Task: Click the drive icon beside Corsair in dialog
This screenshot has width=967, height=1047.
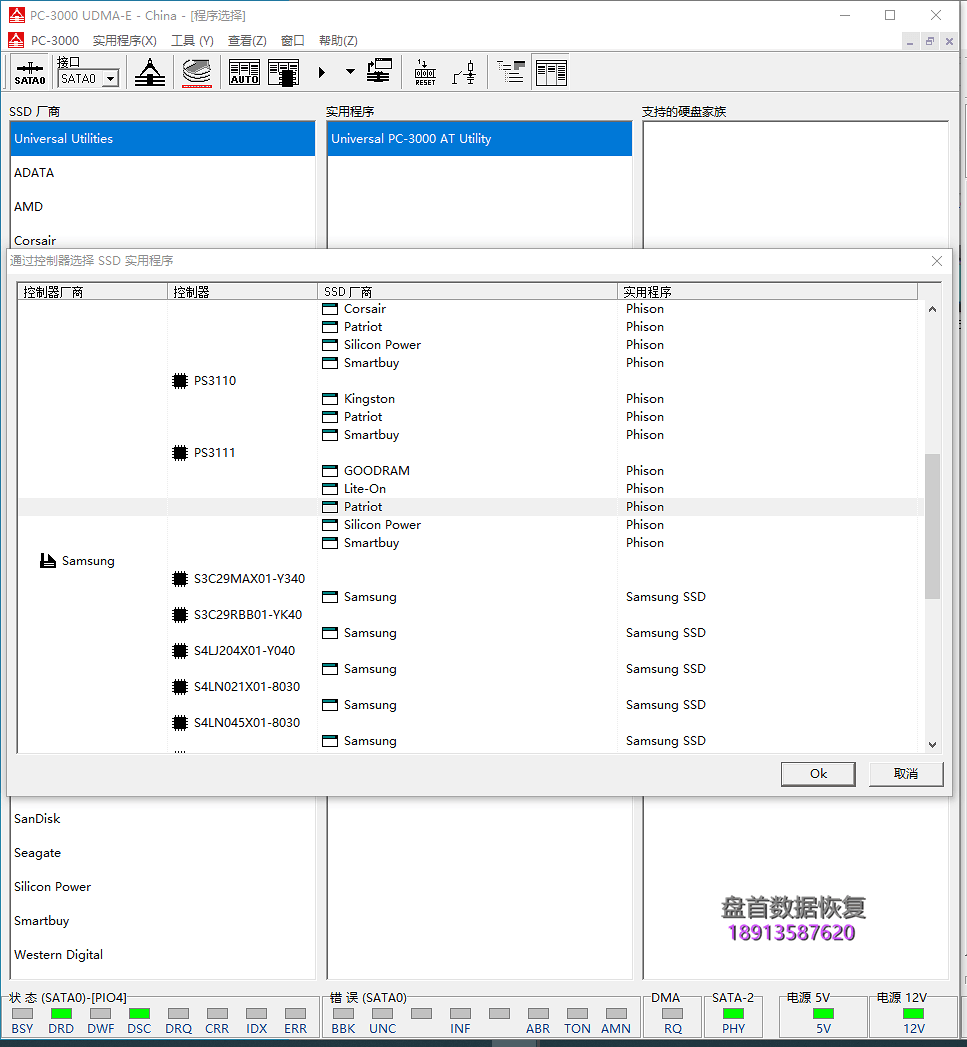Action: pyautogui.click(x=330, y=309)
